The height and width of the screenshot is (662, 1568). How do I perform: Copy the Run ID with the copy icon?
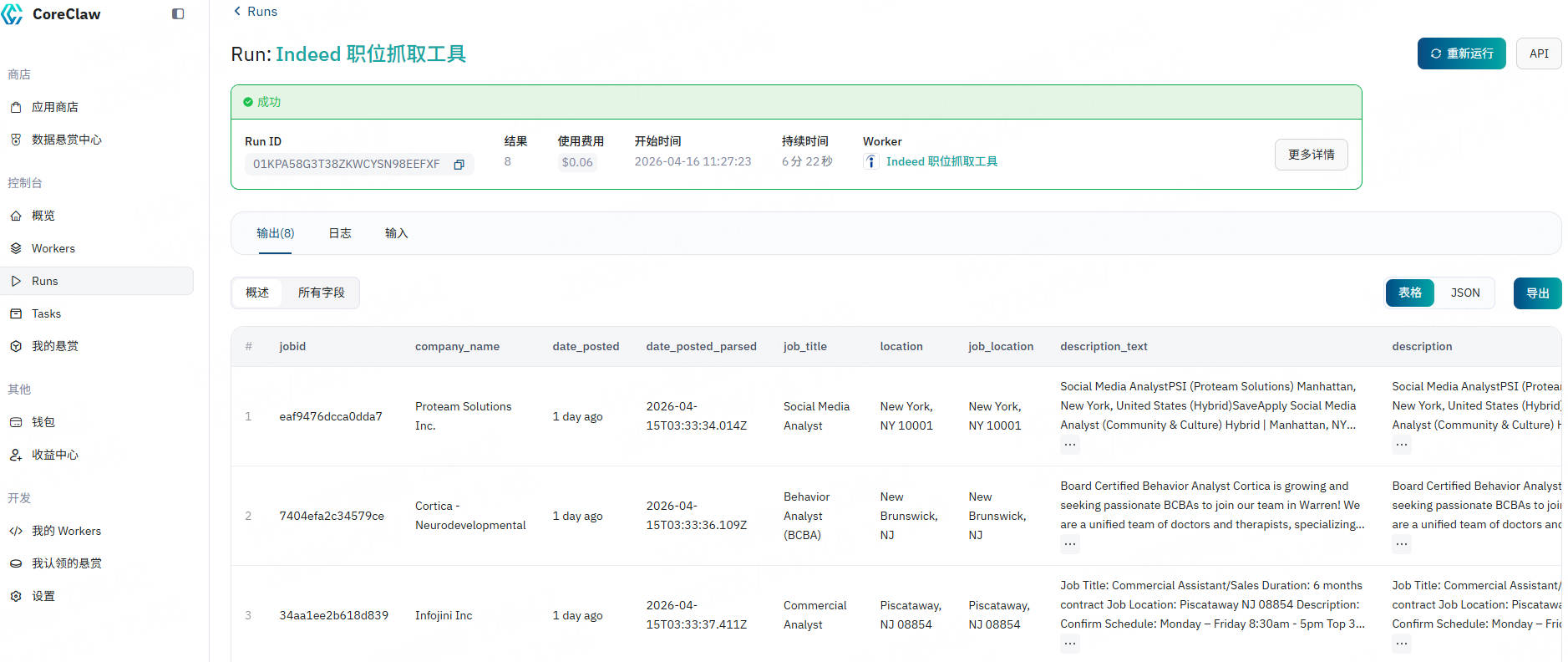[459, 165]
